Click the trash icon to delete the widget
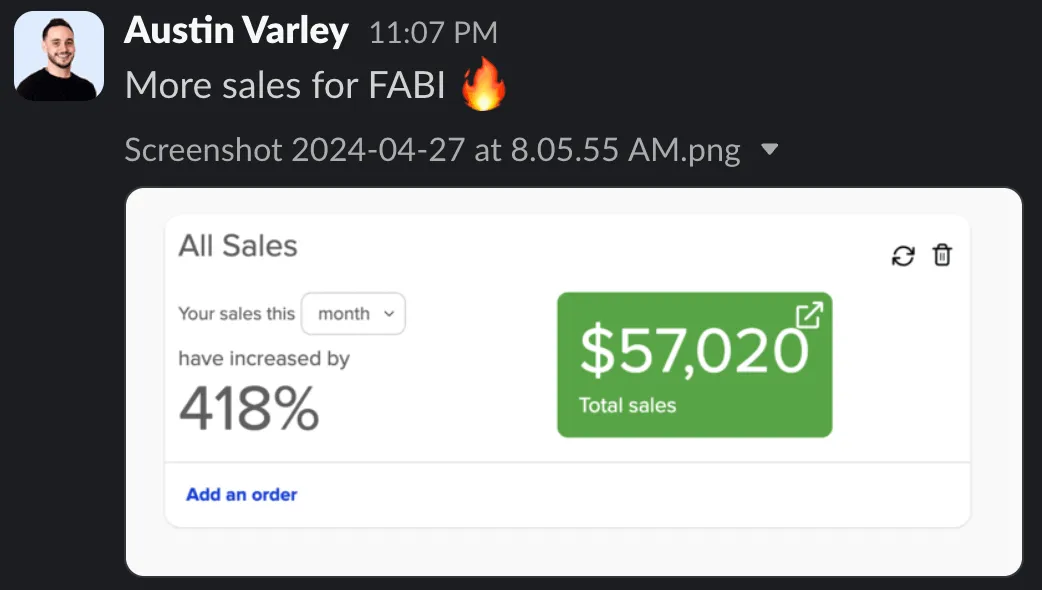Image resolution: width=1042 pixels, height=590 pixels. pyautogui.click(x=942, y=256)
